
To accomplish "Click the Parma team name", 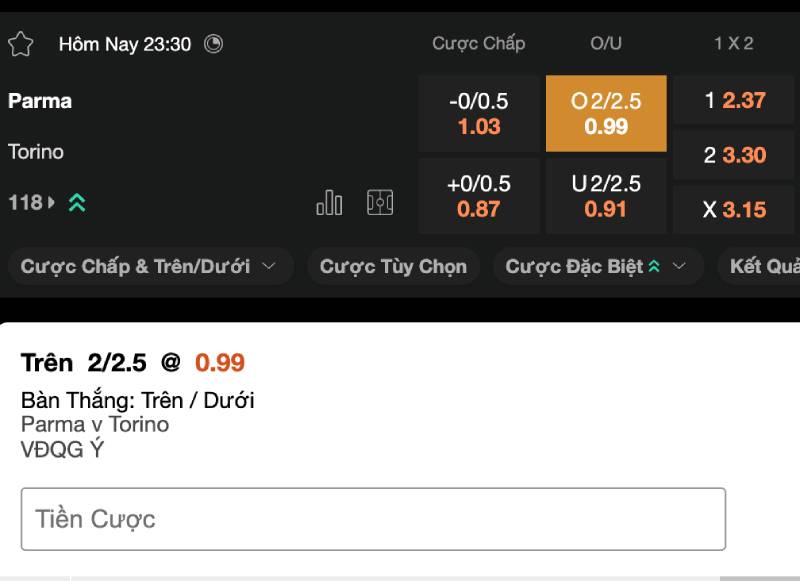I will 40,101.
